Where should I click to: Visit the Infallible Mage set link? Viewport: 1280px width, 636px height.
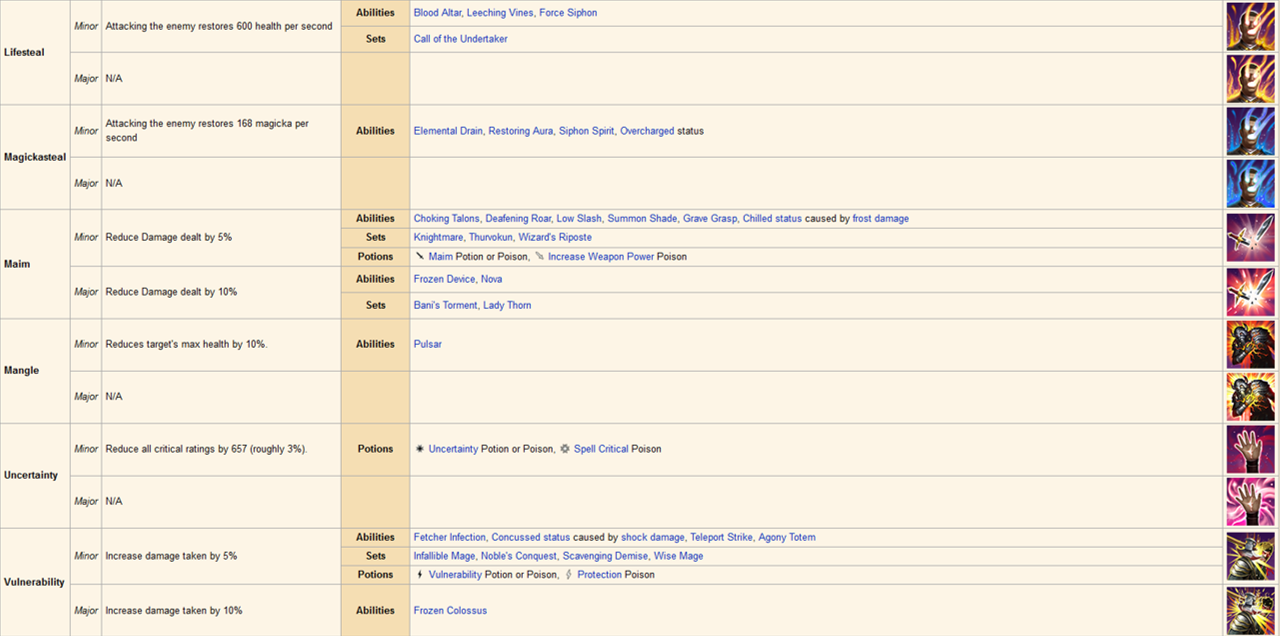tap(445, 556)
